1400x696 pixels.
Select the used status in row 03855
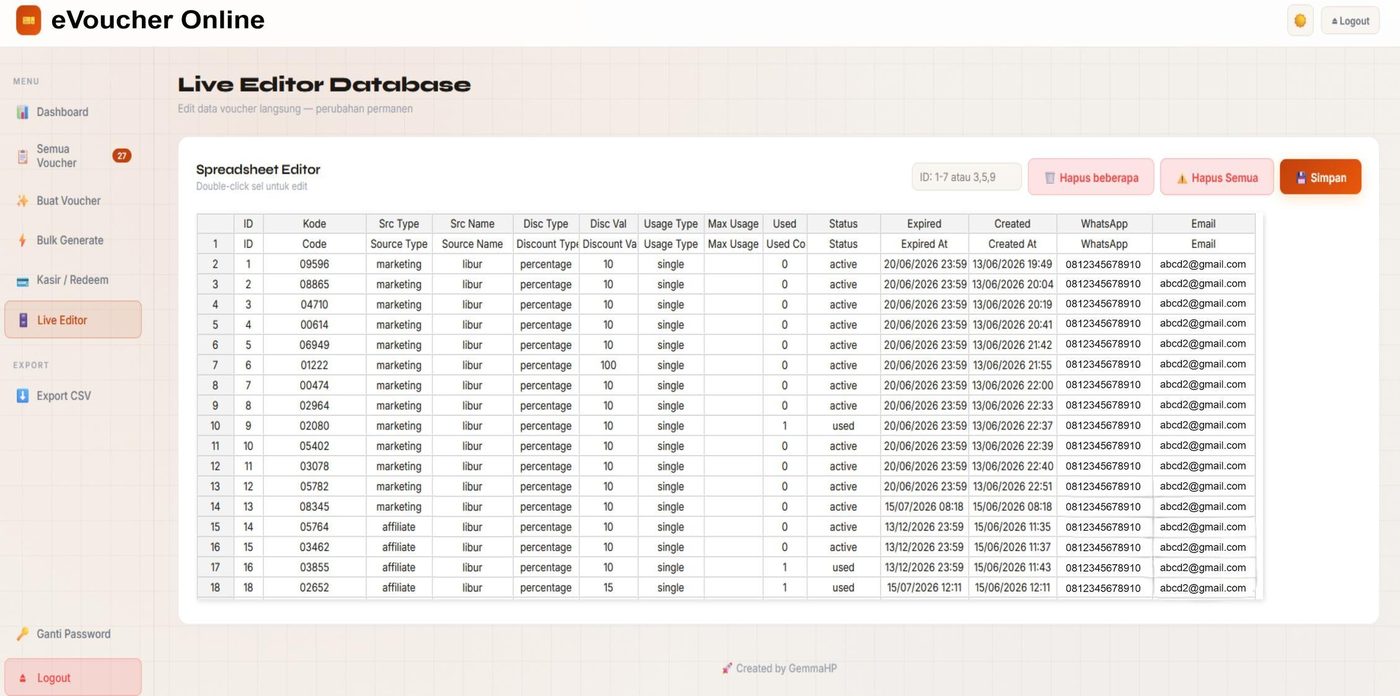843,568
